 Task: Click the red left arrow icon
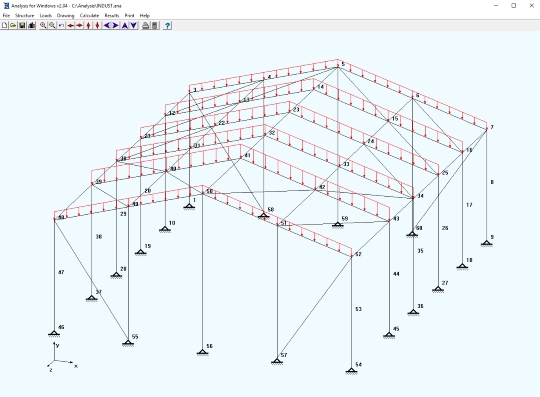coord(71,25)
